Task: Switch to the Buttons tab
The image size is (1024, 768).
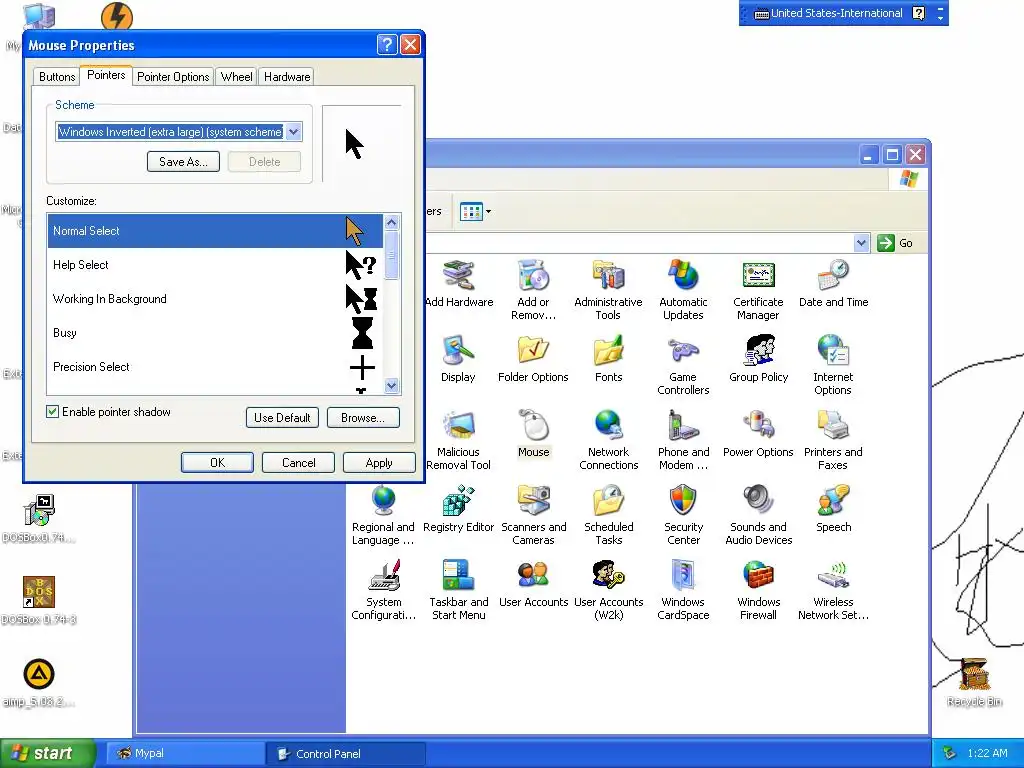Action: tap(57, 76)
